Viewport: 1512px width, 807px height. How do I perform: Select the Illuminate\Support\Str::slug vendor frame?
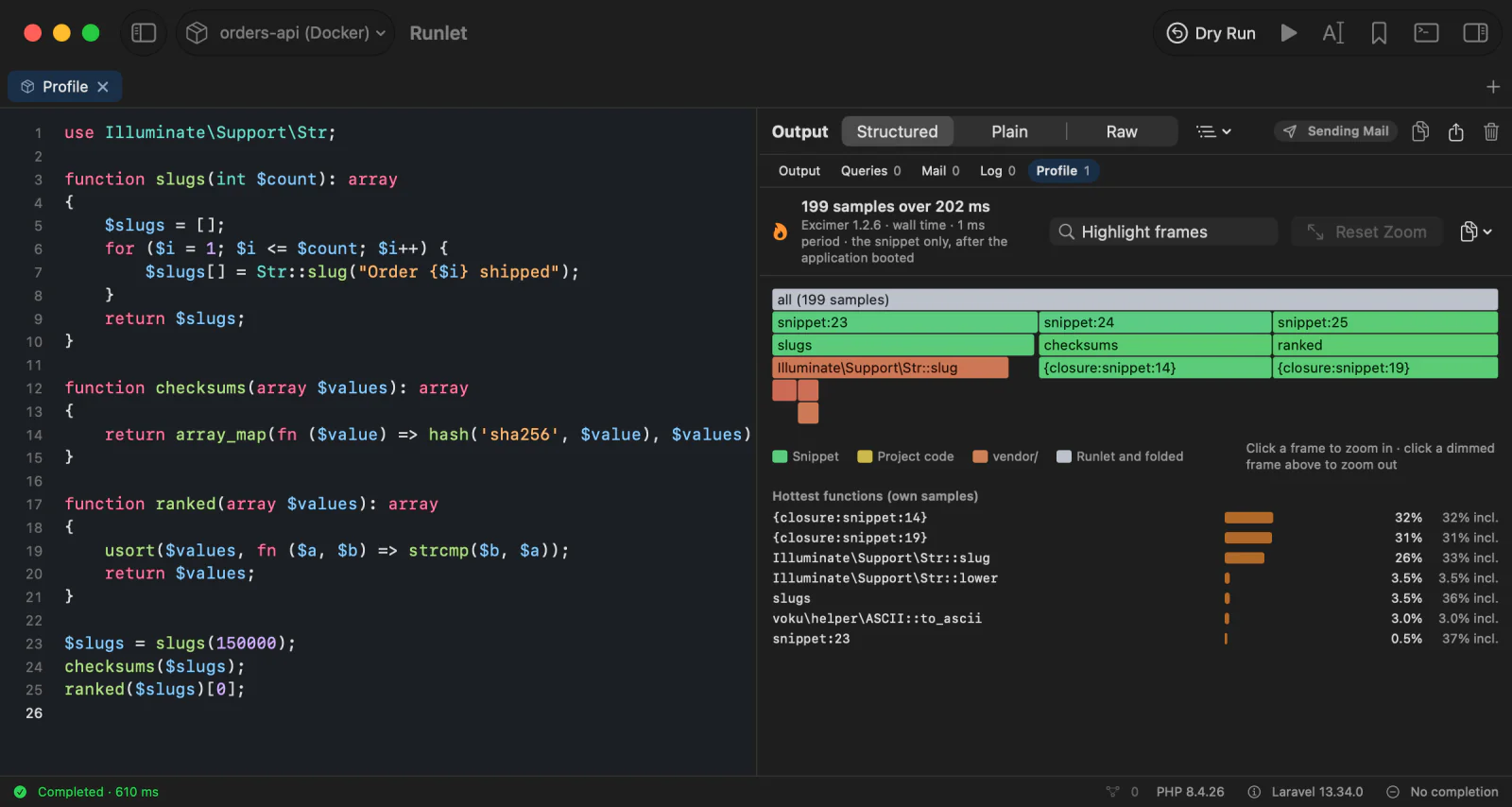[x=890, y=368]
